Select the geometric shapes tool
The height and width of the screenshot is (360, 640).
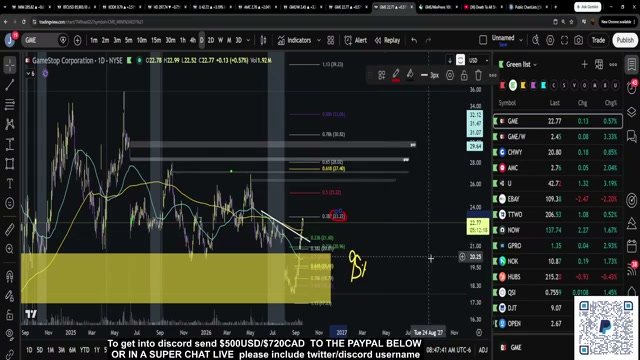coord(10,164)
